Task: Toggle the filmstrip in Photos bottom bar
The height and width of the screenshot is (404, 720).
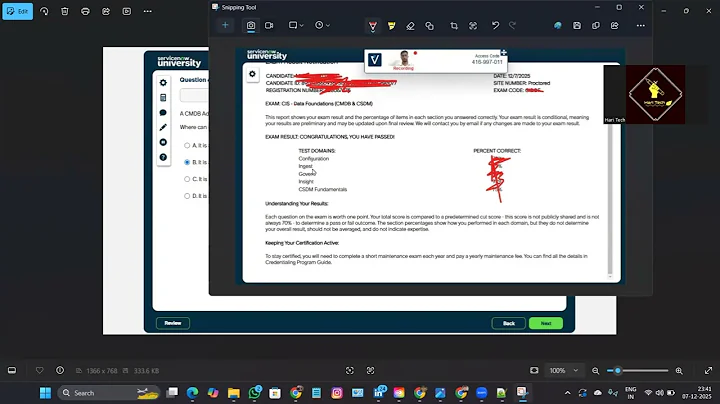Action: point(12,370)
